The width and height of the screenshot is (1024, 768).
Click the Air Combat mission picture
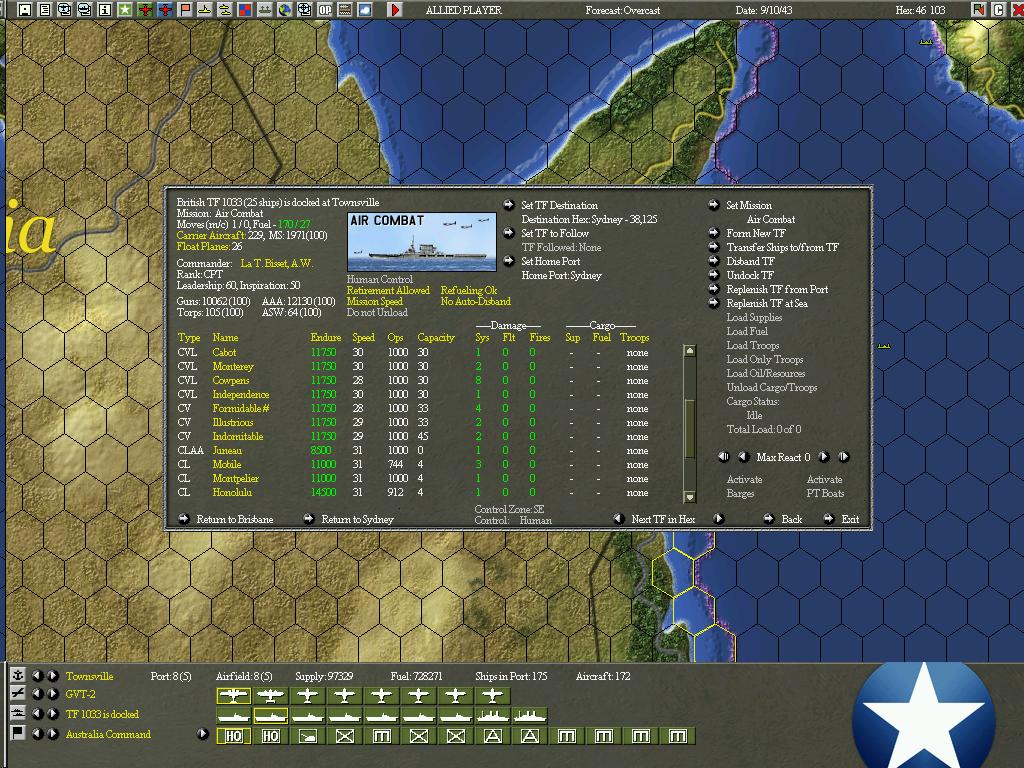tap(421, 242)
